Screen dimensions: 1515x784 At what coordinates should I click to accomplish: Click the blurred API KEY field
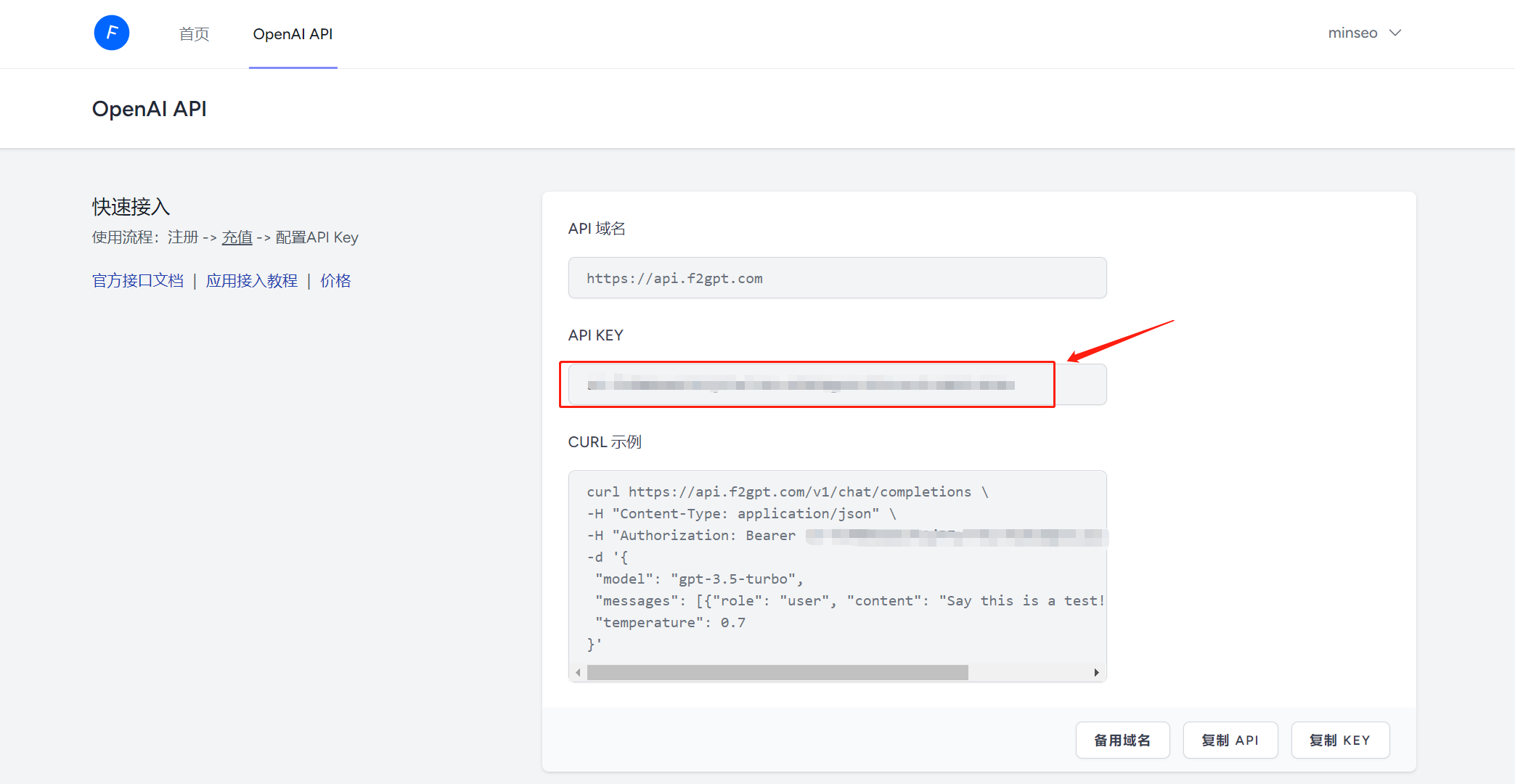[x=806, y=385]
